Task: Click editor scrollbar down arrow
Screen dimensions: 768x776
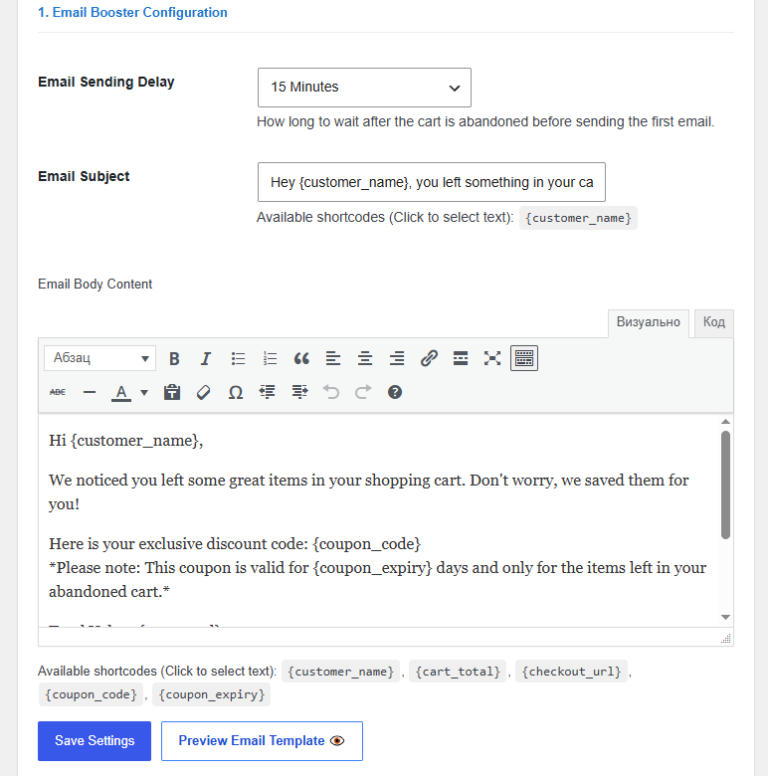Action: click(x=725, y=617)
